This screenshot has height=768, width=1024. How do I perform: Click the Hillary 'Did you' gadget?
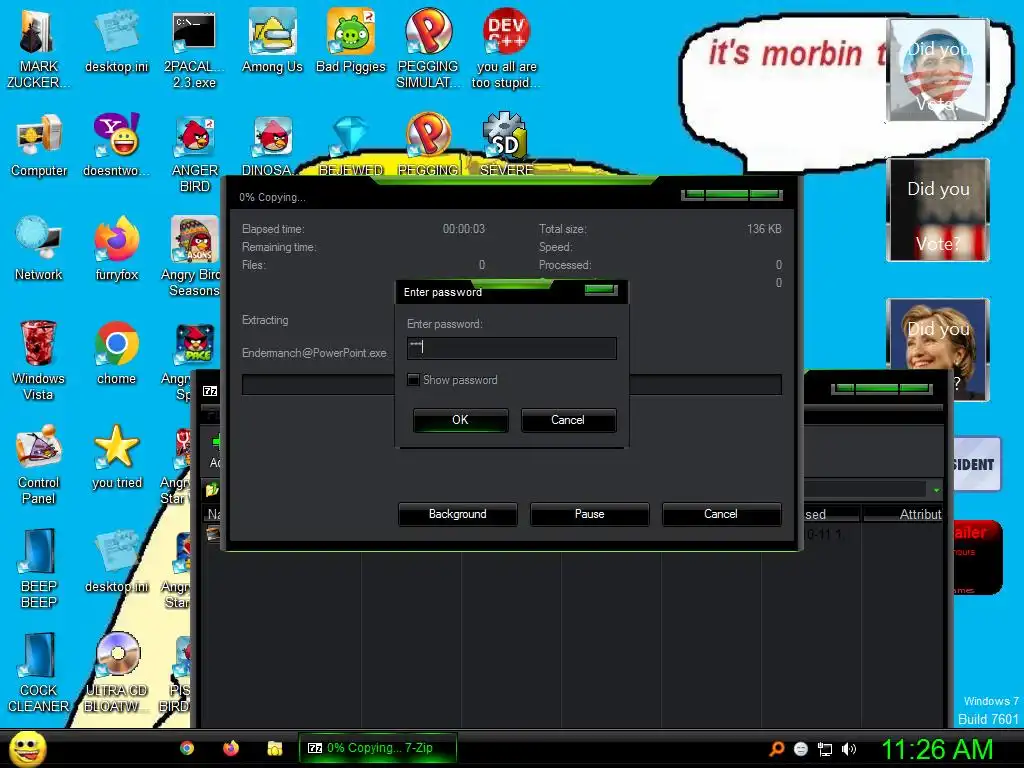pyautogui.click(x=938, y=349)
